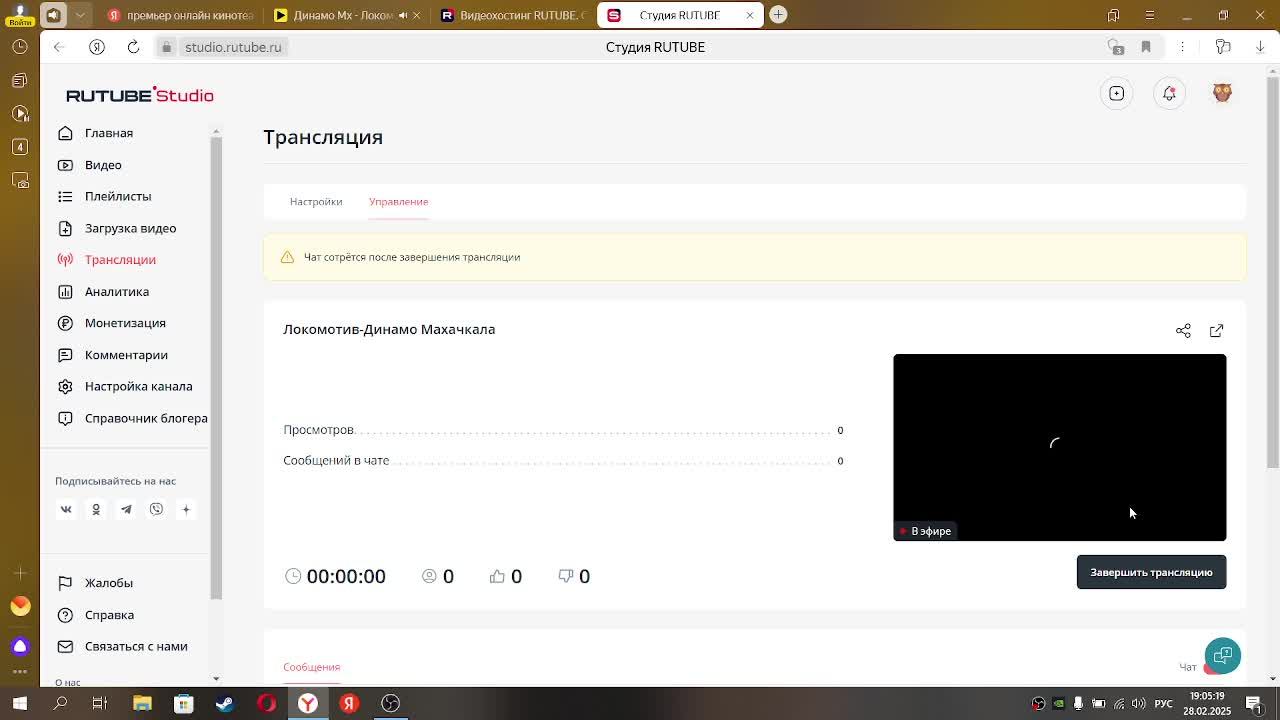Close the Студия RUTUBE browser tab

point(749,15)
